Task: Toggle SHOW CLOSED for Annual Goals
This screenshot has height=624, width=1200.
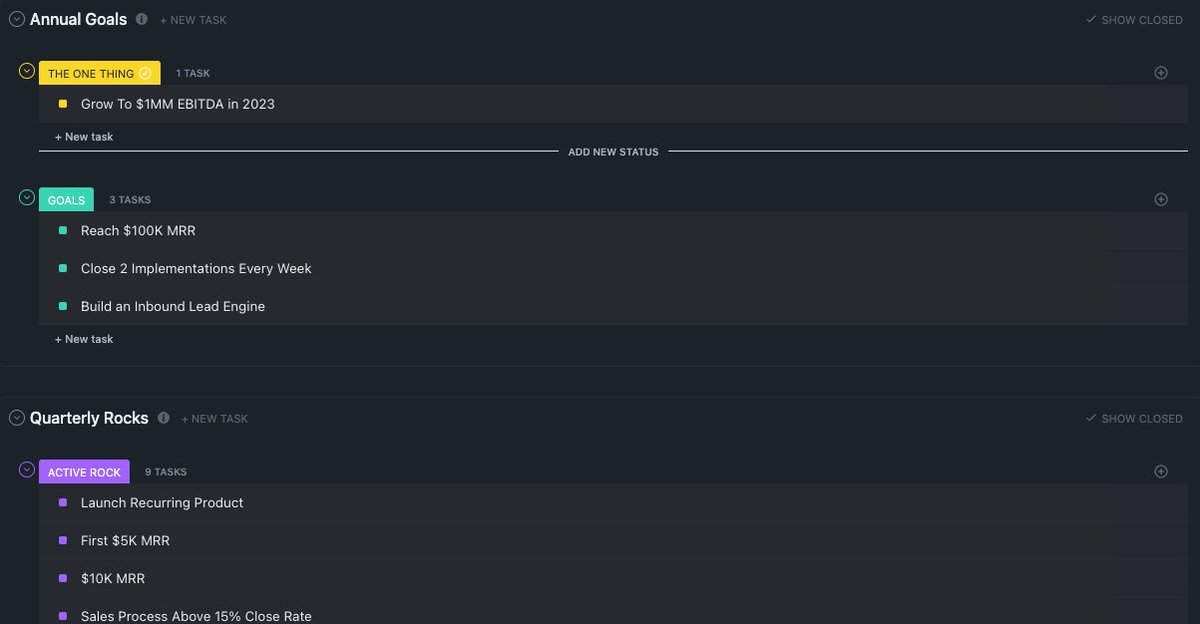Action: click(1133, 19)
